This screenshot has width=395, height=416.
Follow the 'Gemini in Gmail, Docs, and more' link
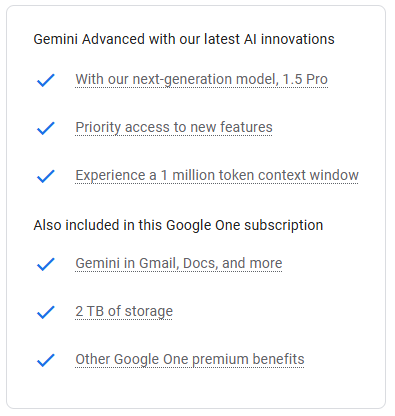pyautogui.click(x=179, y=263)
